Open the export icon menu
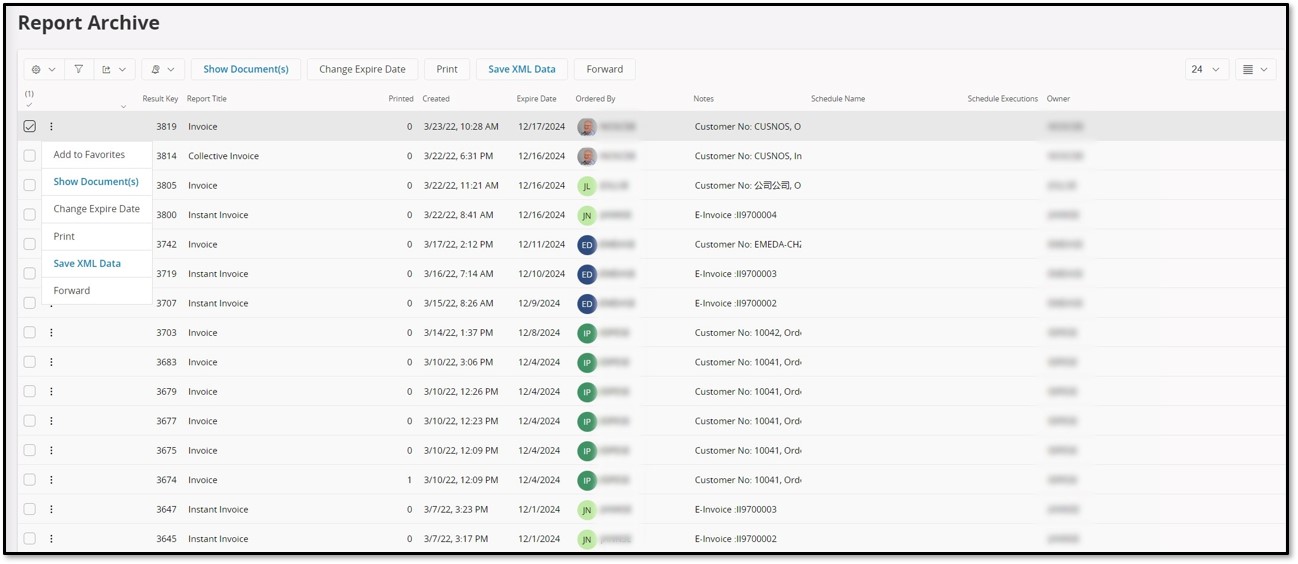Viewport: 1298px width, 564px height. [114, 69]
